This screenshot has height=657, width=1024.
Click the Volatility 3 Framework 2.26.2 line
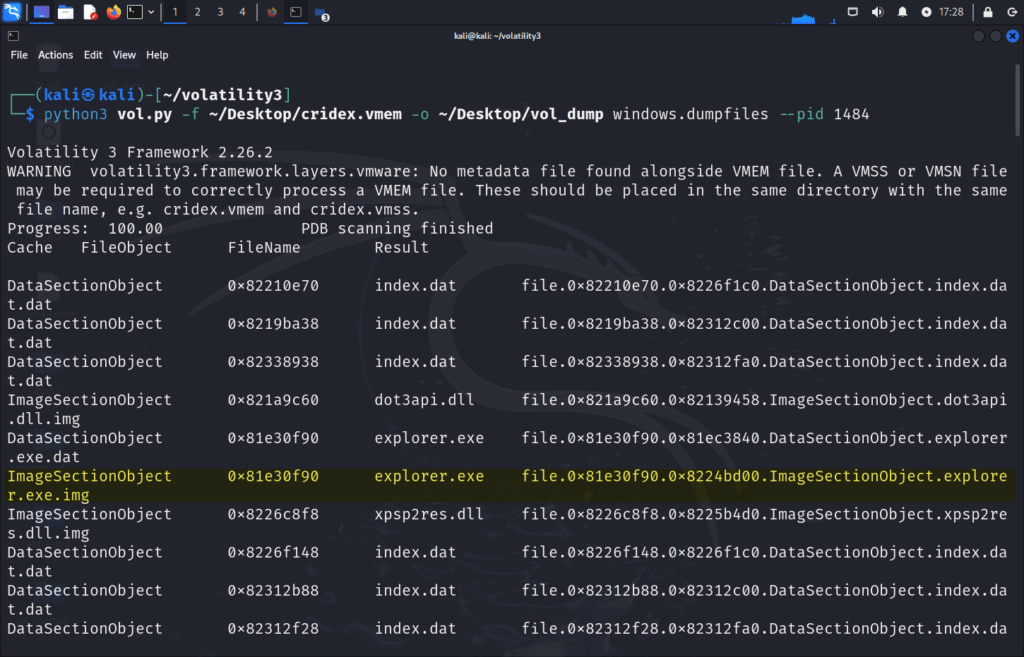tap(140, 152)
